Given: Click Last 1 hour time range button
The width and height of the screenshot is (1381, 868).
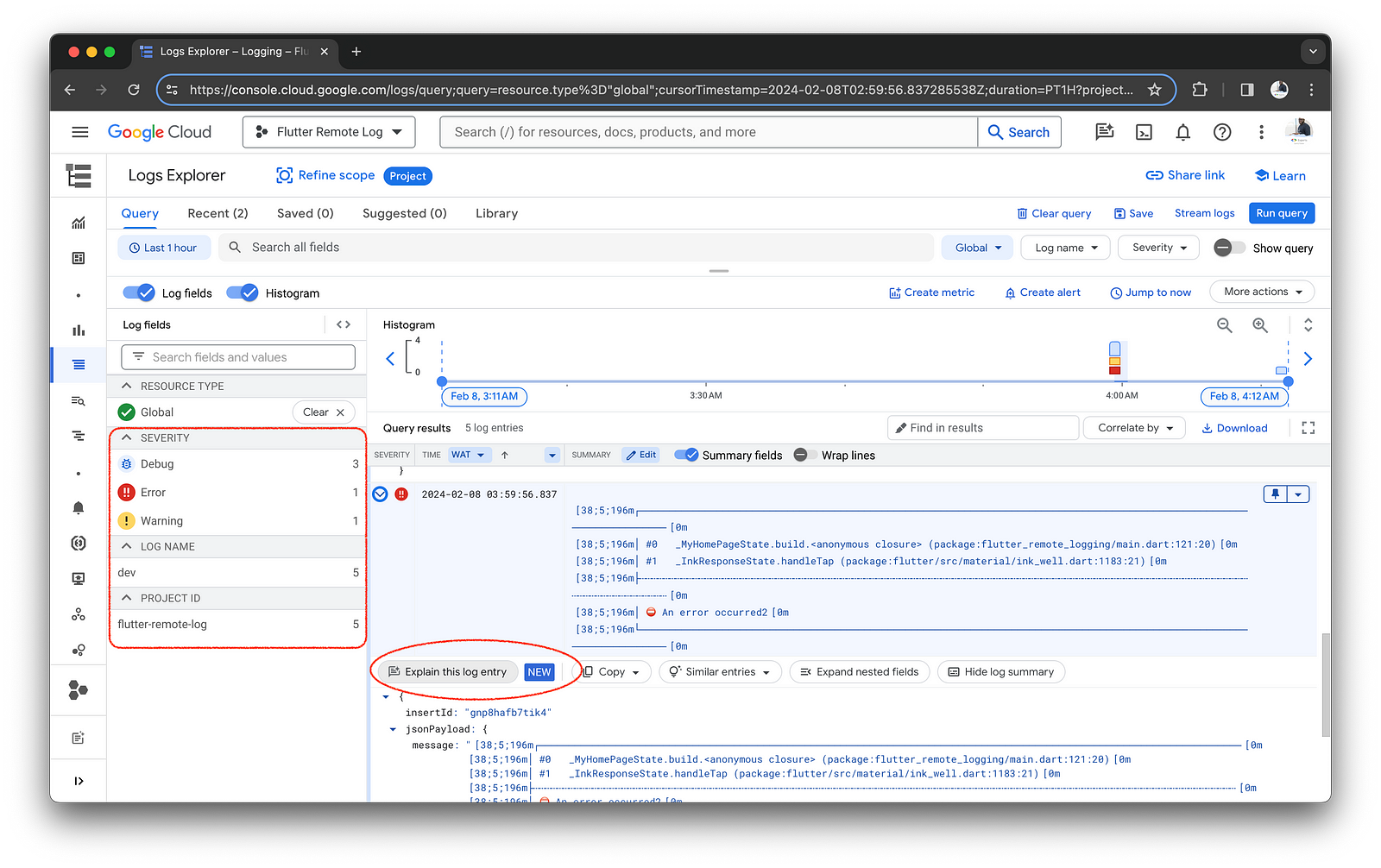Looking at the screenshot, I should 163,248.
